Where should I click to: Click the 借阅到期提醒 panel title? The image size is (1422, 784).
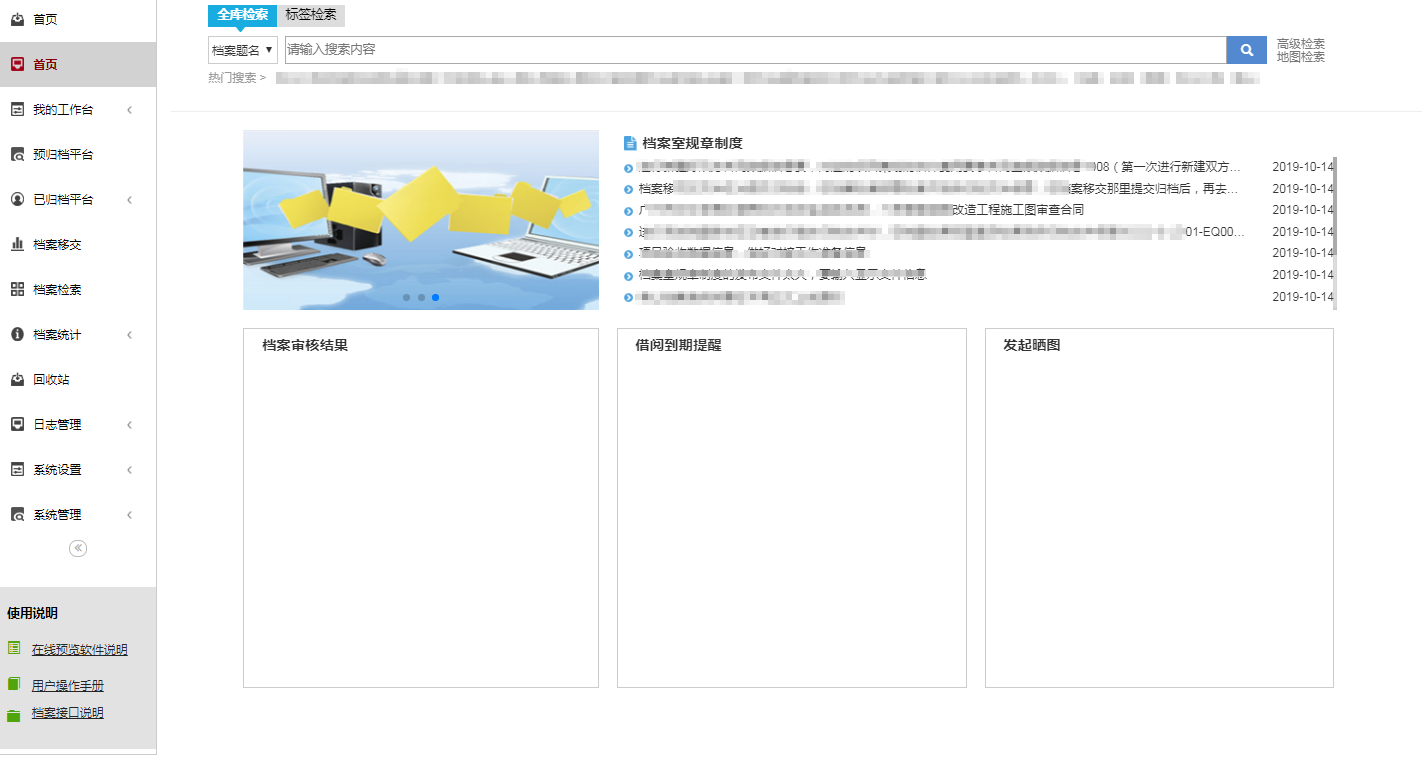click(678, 345)
